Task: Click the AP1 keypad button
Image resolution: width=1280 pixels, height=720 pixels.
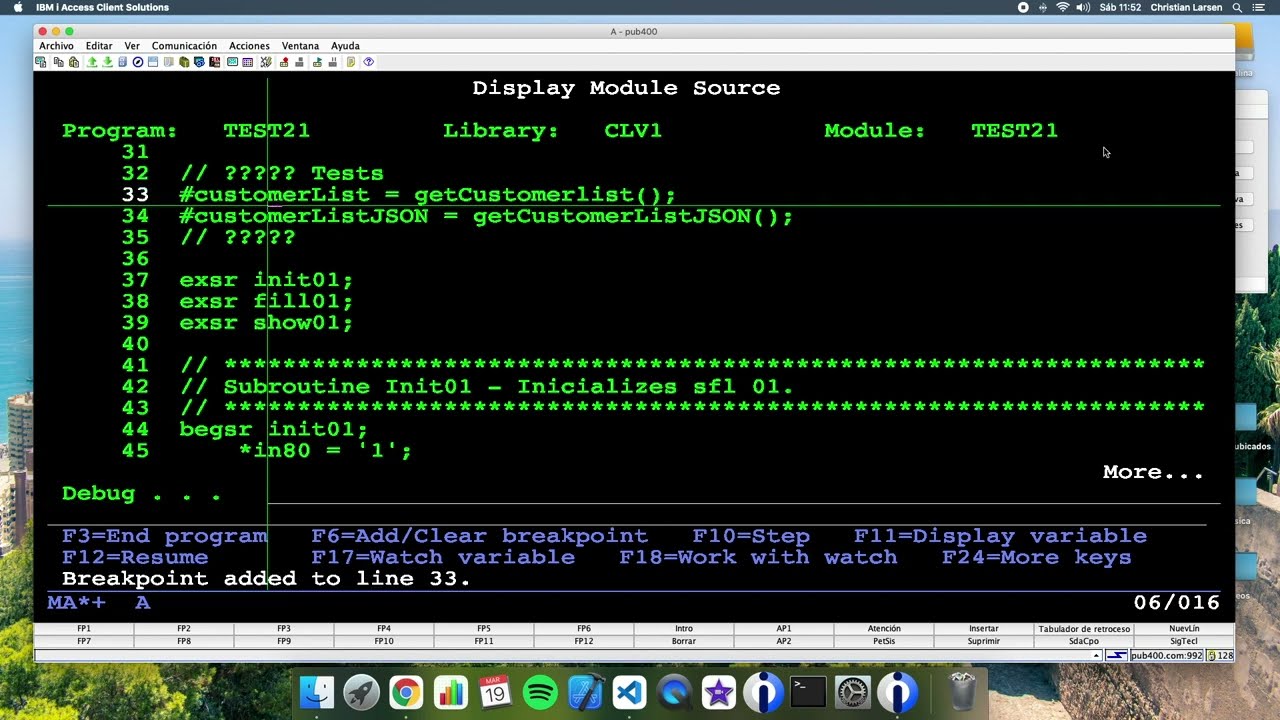Action: [x=784, y=629]
